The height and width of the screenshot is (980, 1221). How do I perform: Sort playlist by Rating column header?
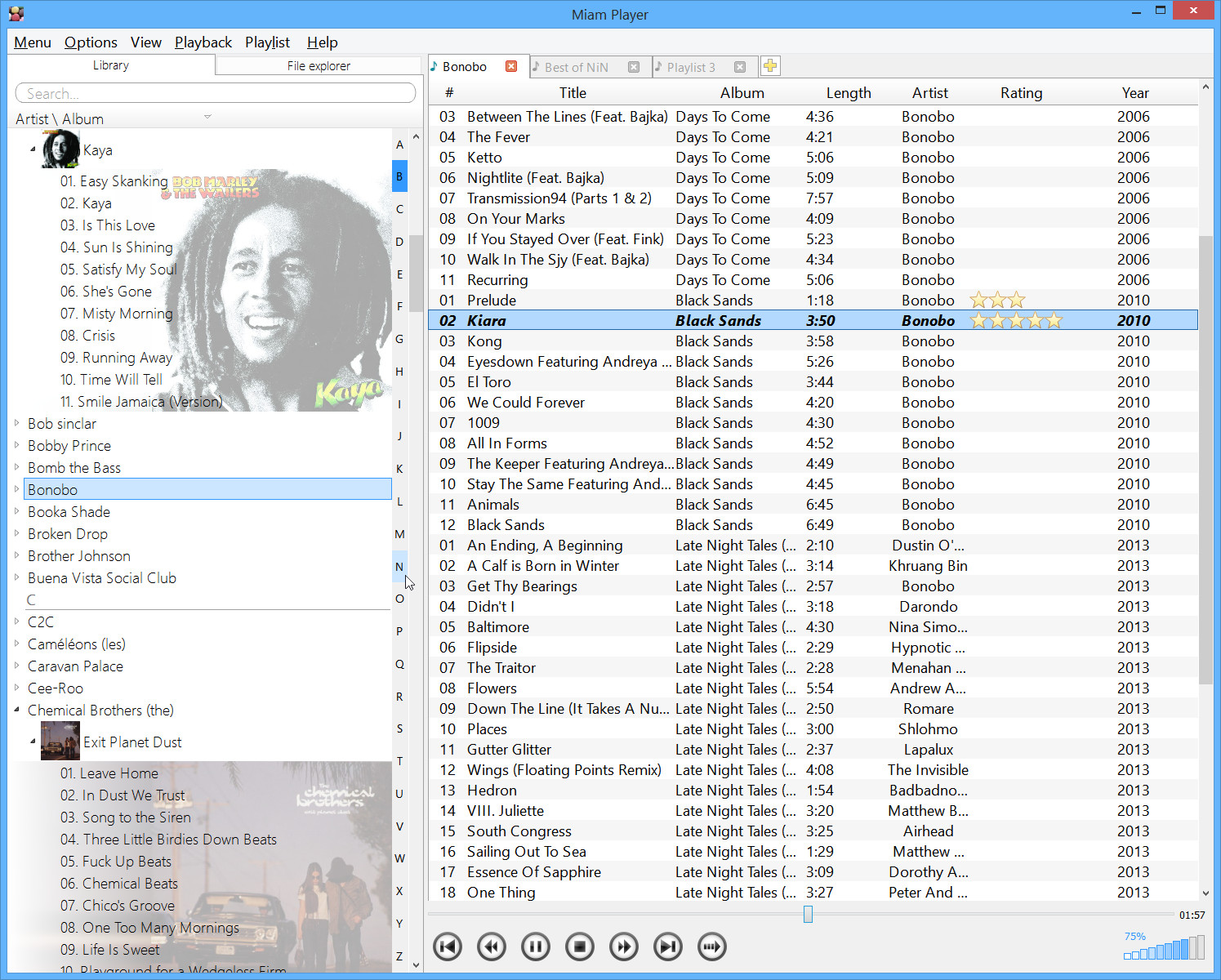pos(1022,93)
